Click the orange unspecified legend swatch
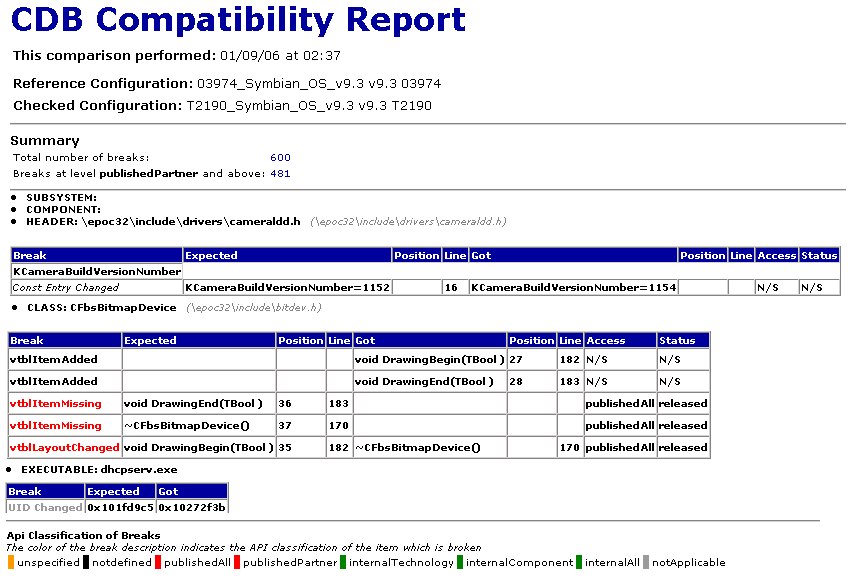This screenshot has width=855, height=584. click(11, 562)
